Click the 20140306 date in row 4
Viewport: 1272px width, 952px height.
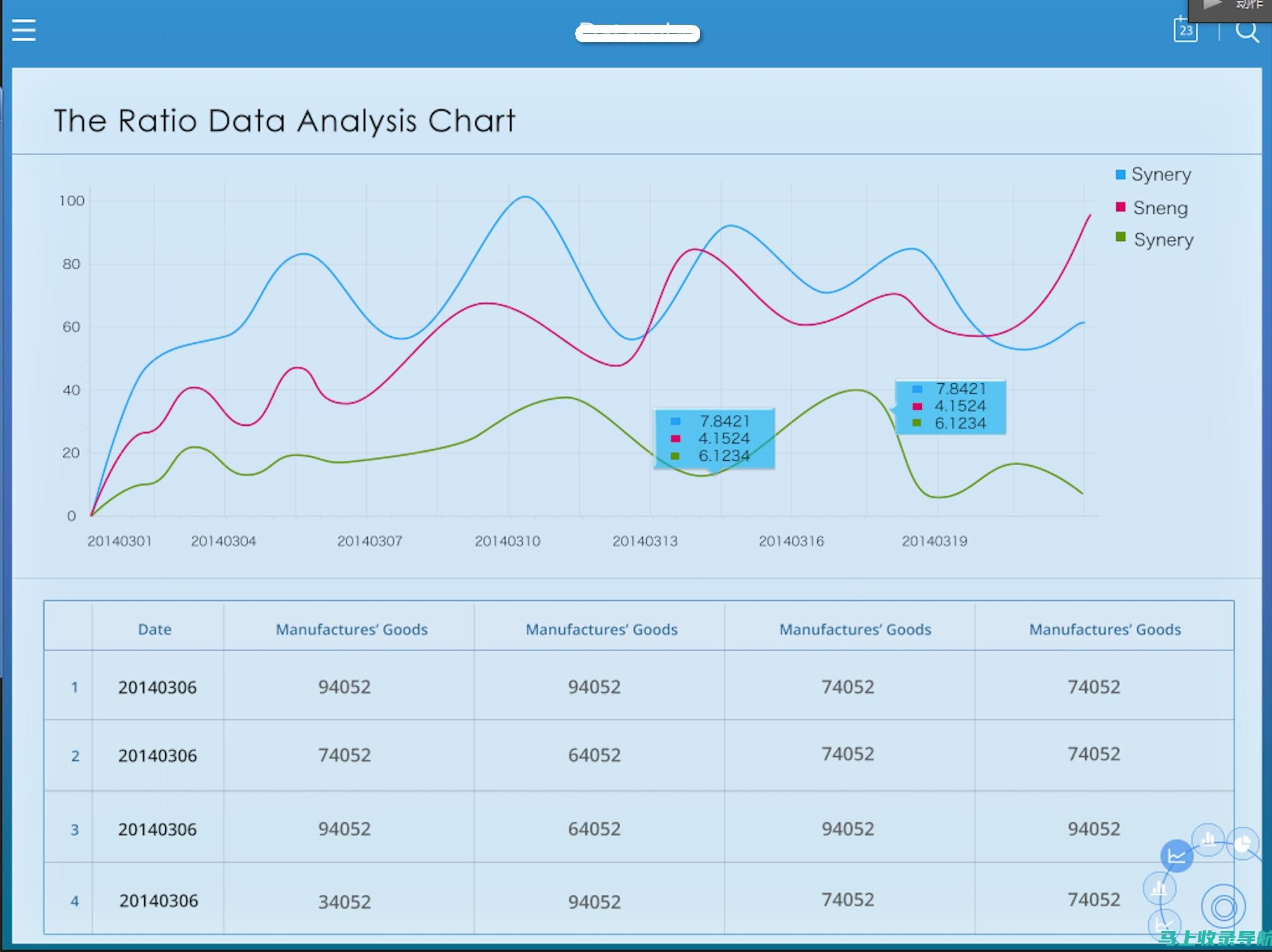159,901
